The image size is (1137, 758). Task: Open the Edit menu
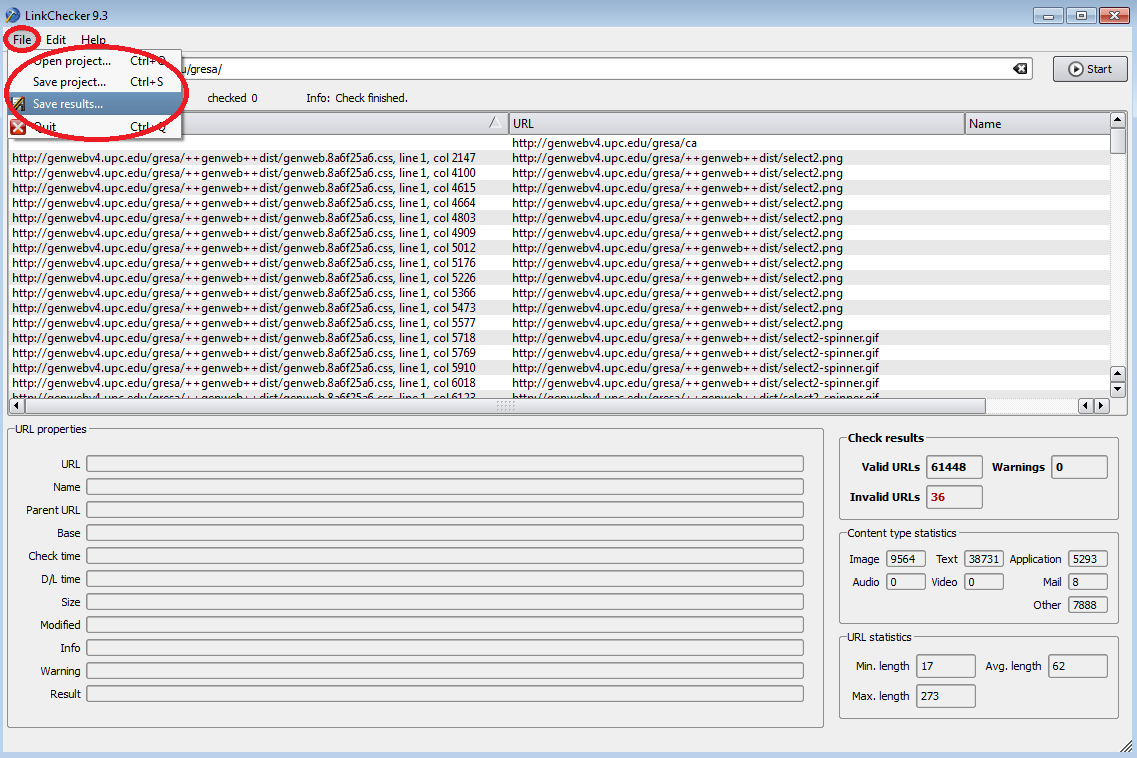pyautogui.click(x=56, y=40)
